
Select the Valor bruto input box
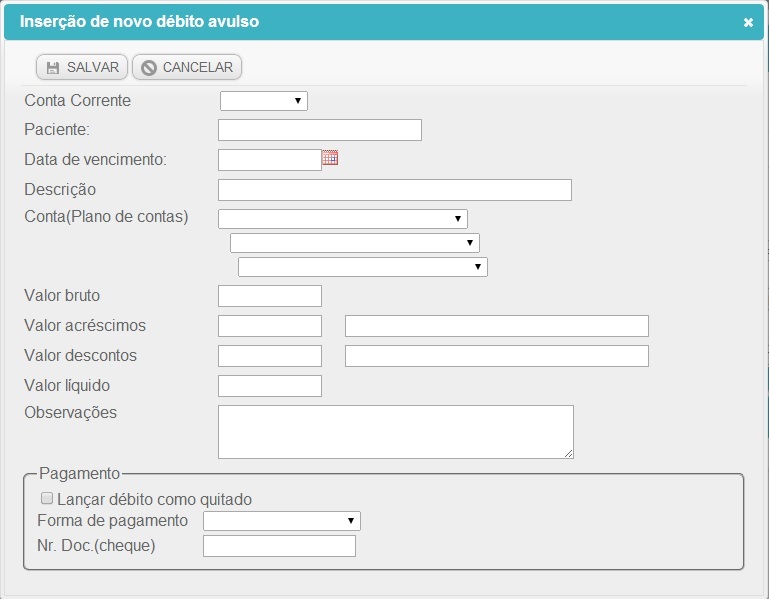pyautogui.click(x=270, y=296)
